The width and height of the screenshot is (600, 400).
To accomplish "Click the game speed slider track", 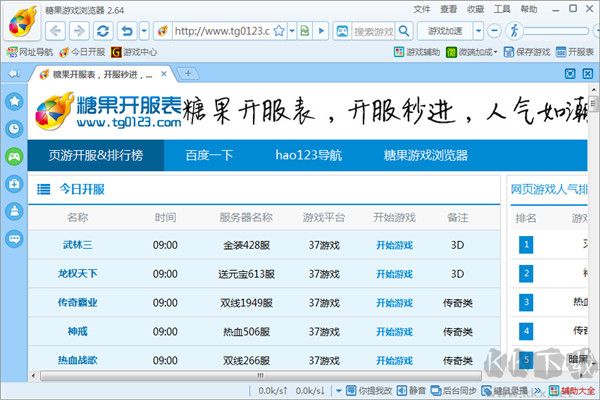I will tap(556, 31).
